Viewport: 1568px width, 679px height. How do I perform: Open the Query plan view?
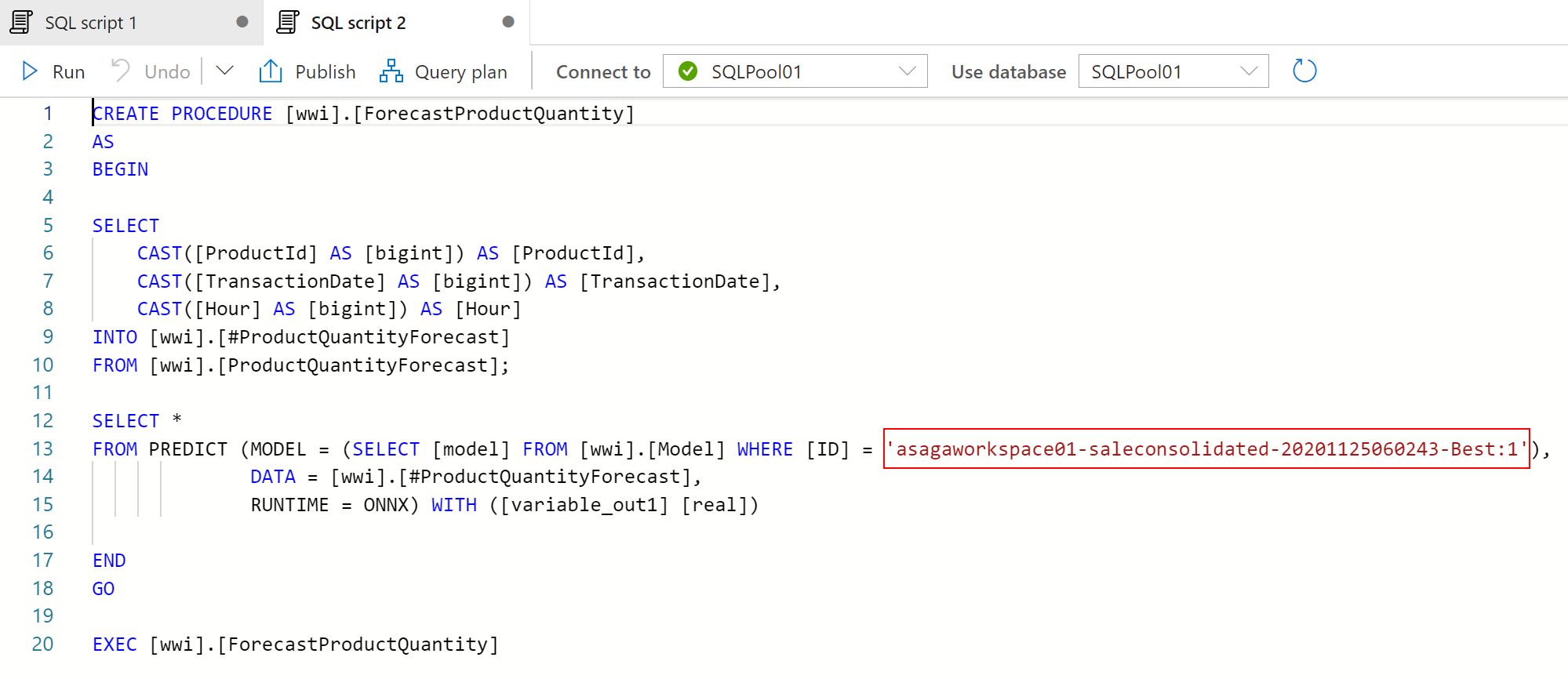coord(443,71)
